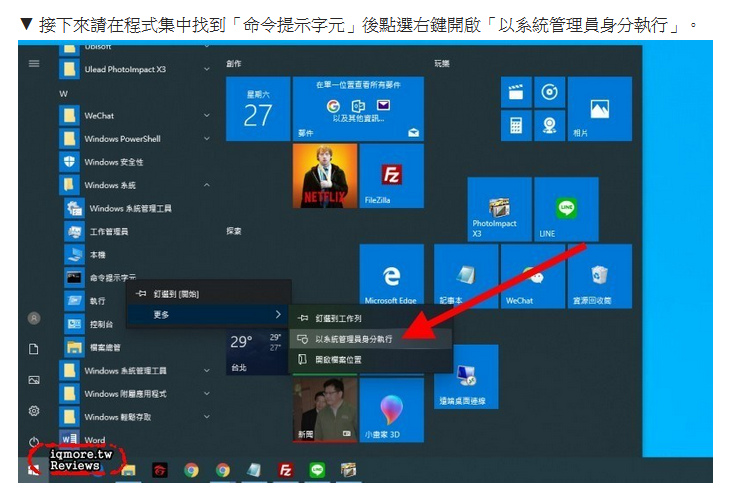
Task: Select 以系統管理員身分執行 from context menu
Action: coord(354,339)
